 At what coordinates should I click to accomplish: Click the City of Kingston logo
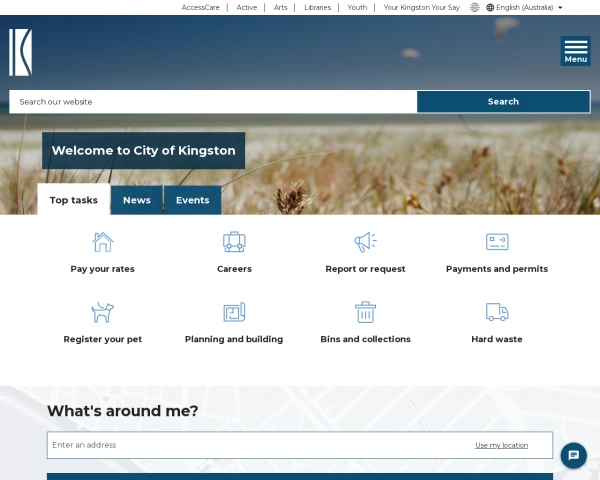coord(20,52)
